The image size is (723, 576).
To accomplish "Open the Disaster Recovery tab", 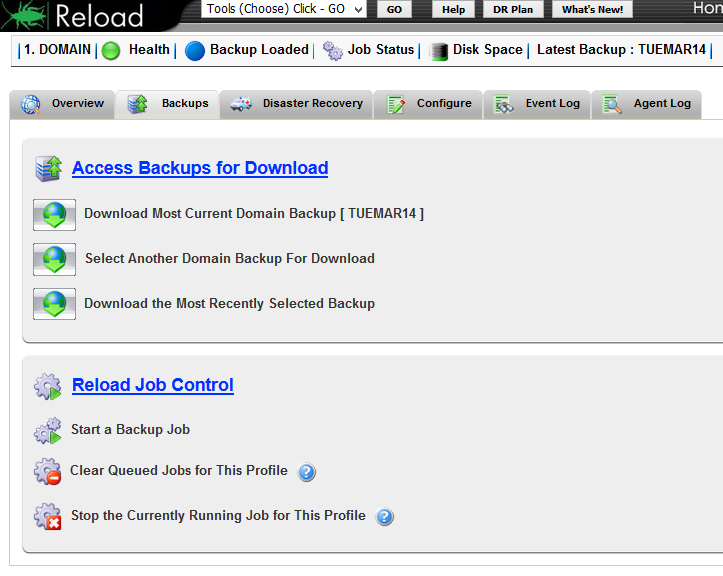I will coord(296,104).
